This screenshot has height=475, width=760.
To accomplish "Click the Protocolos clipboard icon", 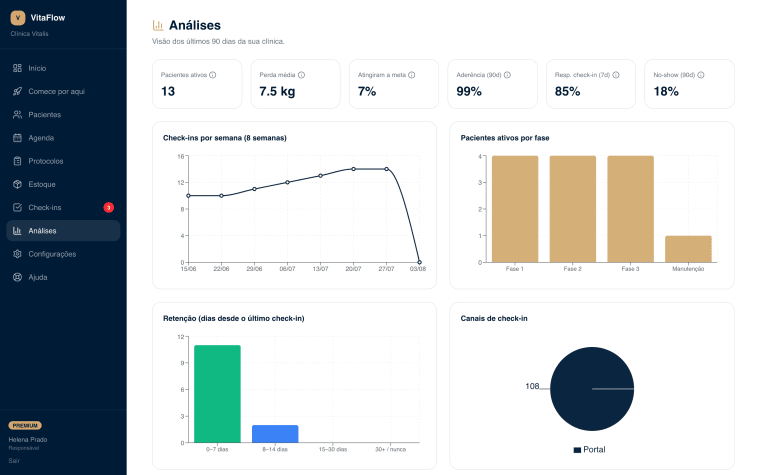I will (x=17, y=161).
